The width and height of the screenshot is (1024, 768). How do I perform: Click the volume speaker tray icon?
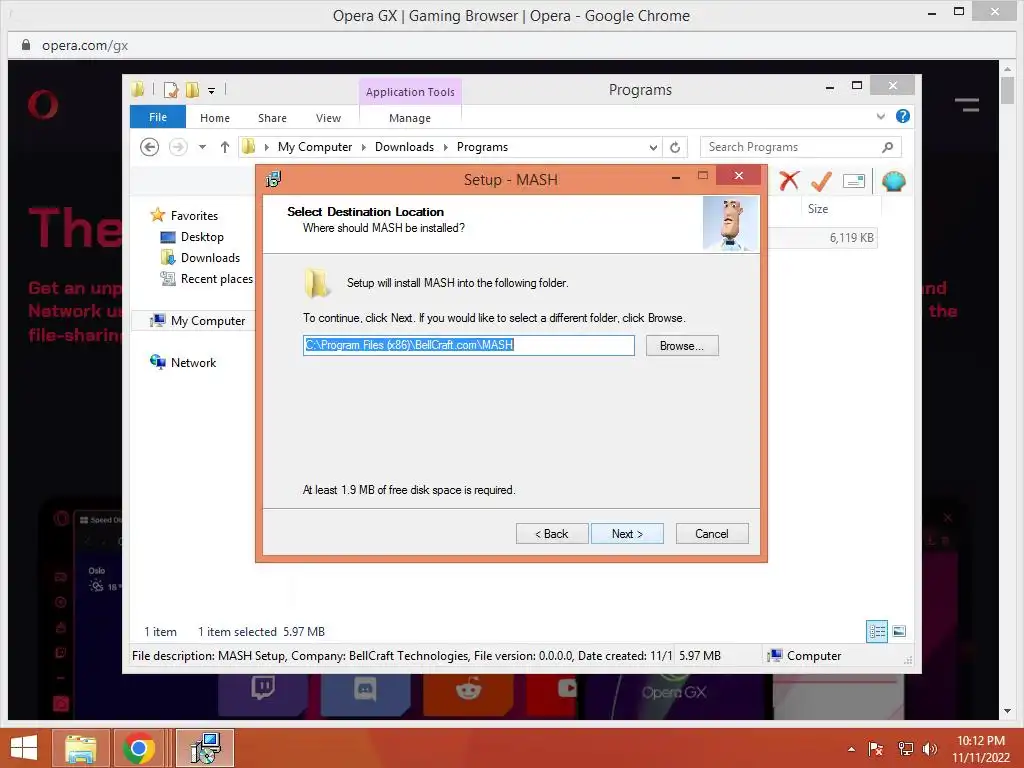[x=929, y=749]
